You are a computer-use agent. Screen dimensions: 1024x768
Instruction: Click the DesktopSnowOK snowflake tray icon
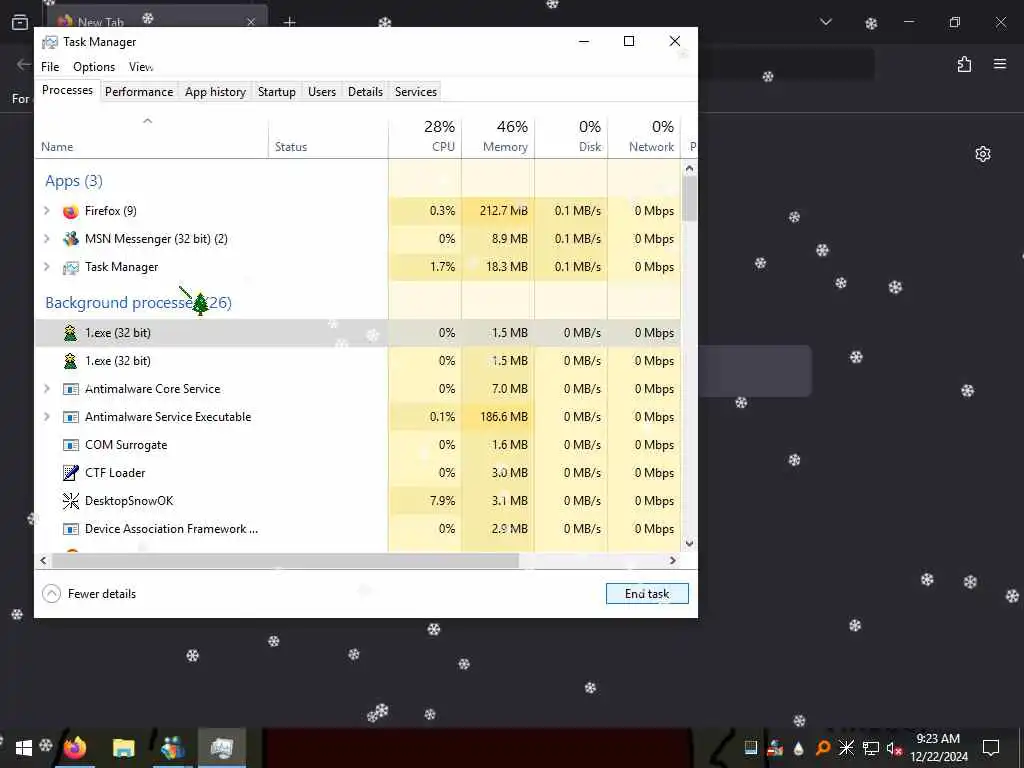[846, 748]
